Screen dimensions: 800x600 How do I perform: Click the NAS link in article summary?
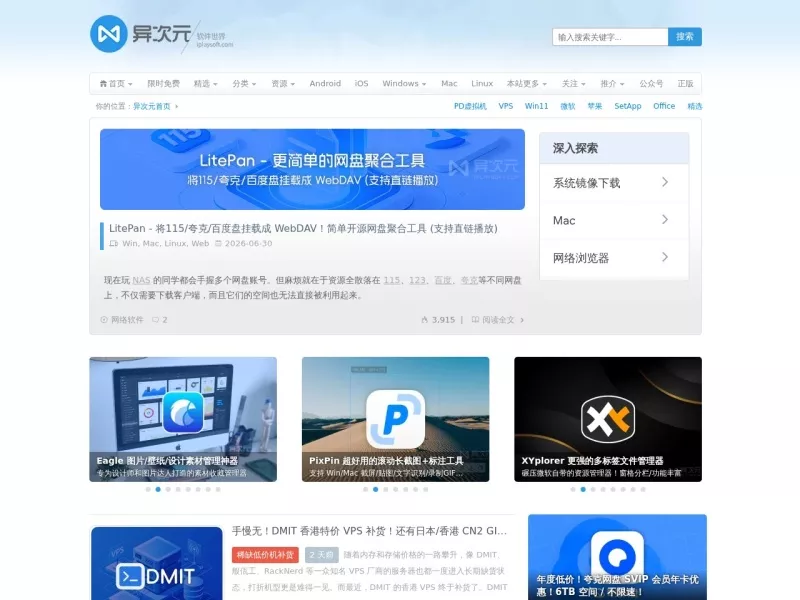(x=141, y=280)
